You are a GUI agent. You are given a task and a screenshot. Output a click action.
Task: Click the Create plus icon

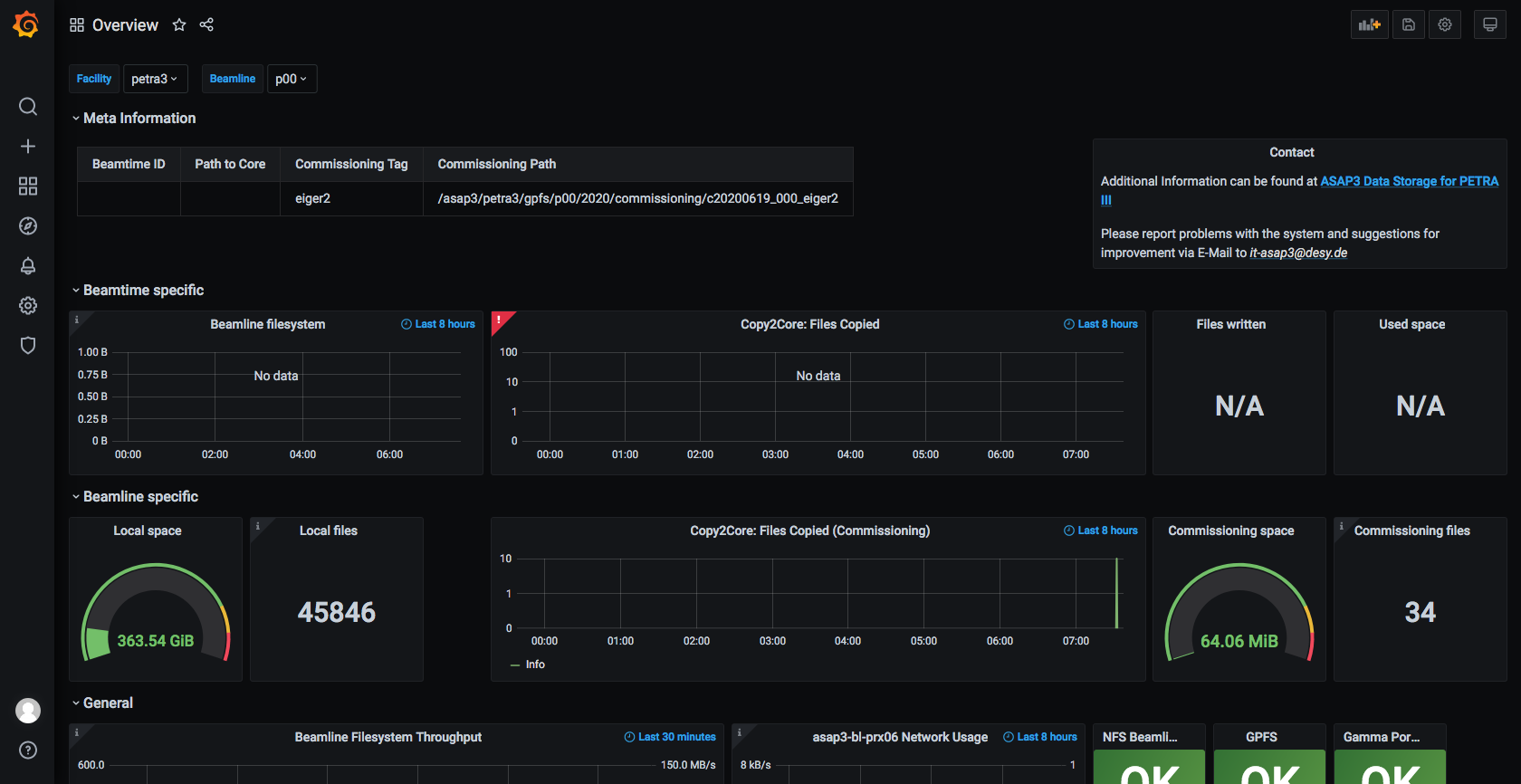point(28,147)
